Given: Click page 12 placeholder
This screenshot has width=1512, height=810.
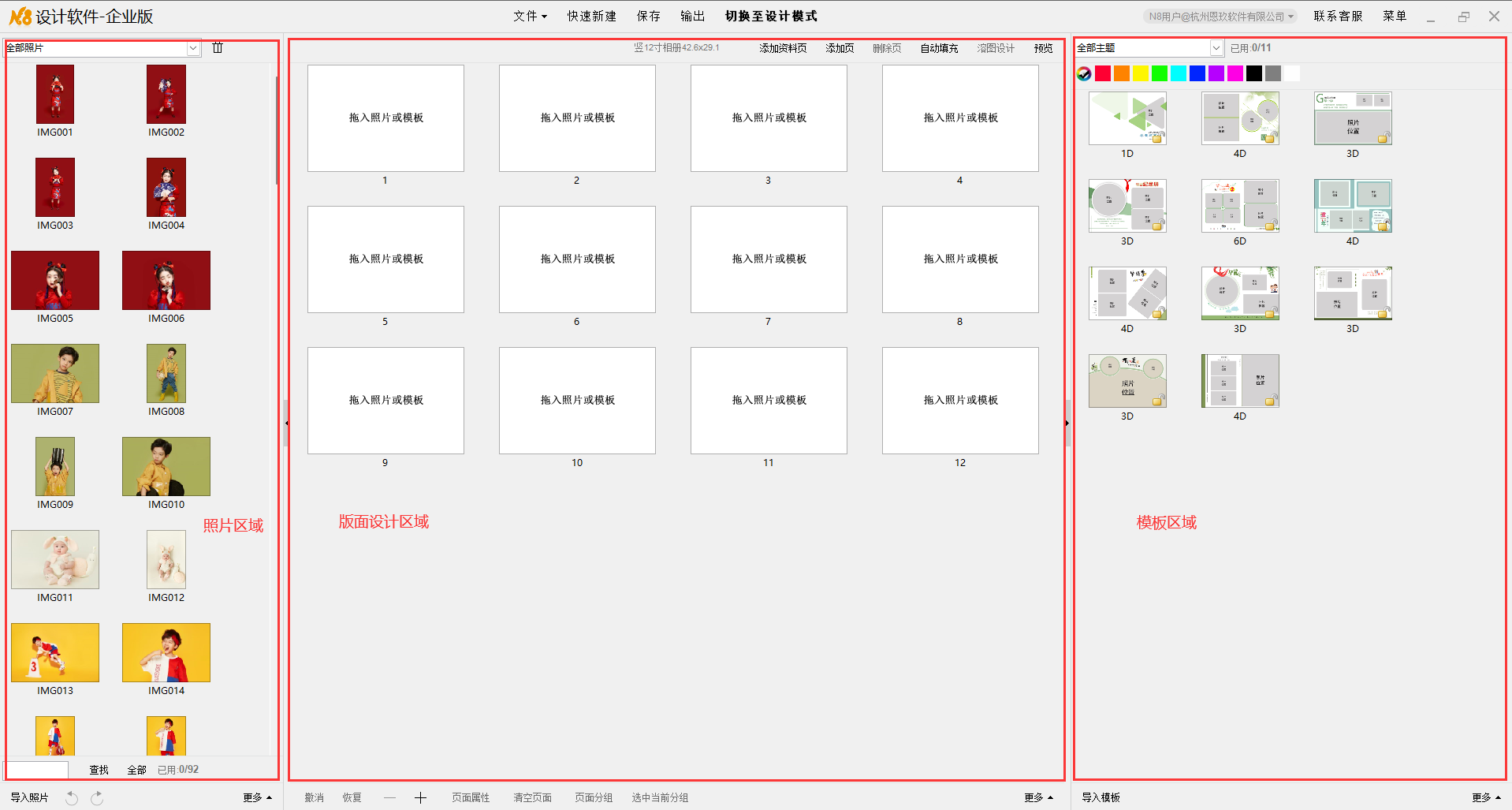Looking at the screenshot, I should 960,401.
